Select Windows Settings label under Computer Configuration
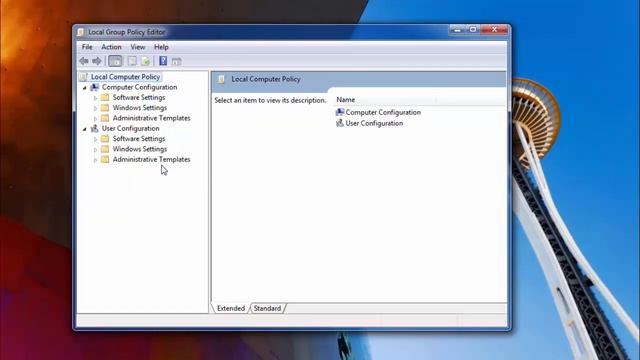640x360 pixels. tap(140, 108)
